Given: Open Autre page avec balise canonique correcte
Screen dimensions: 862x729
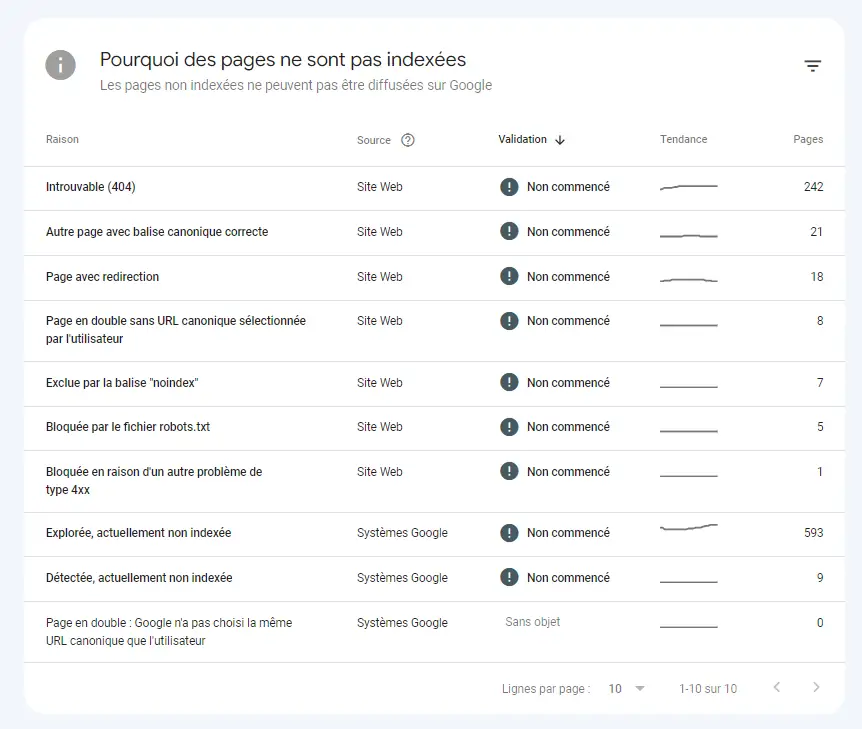Looking at the screenshot, I should tap(157, 232).
